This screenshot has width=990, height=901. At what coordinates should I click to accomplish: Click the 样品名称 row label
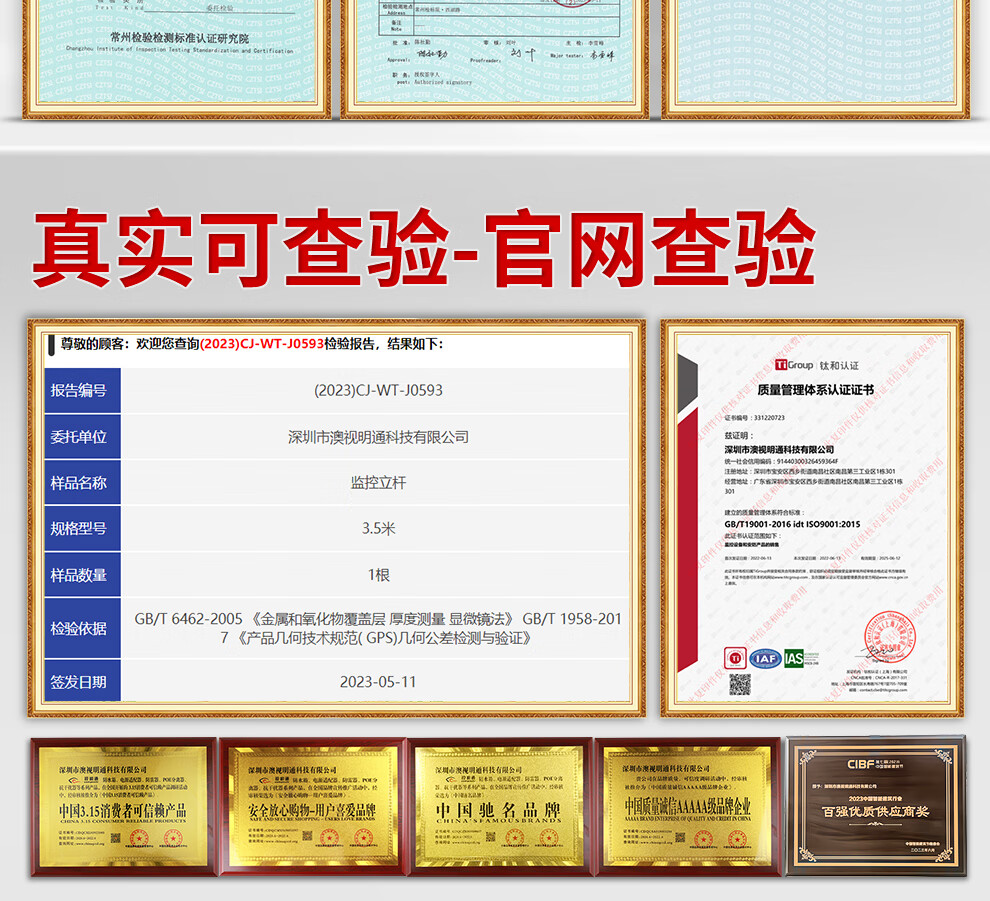80,483
